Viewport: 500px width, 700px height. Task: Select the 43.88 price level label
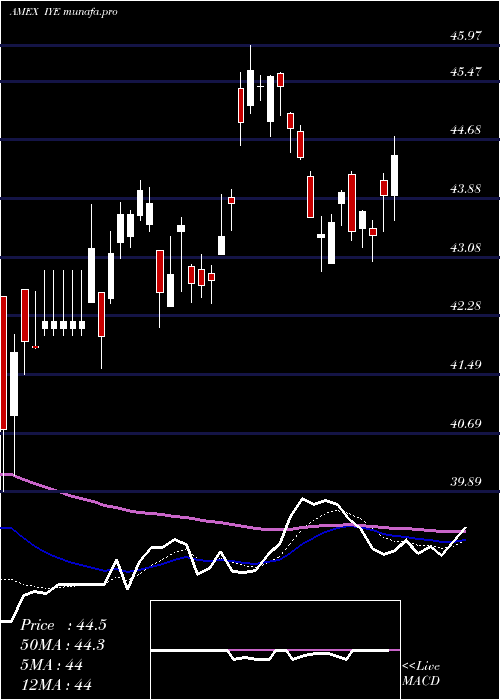tap(466, 188)
